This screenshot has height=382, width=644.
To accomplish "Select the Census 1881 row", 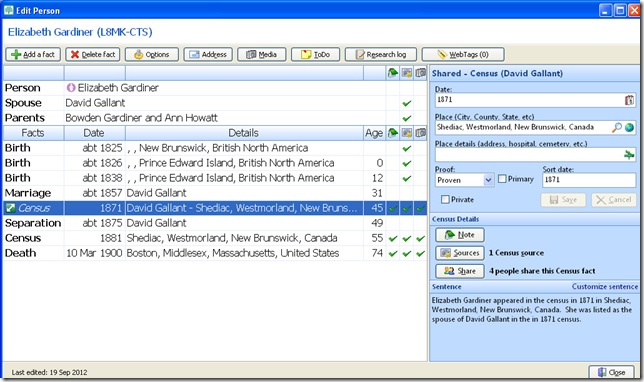I will tap(215, 238).
